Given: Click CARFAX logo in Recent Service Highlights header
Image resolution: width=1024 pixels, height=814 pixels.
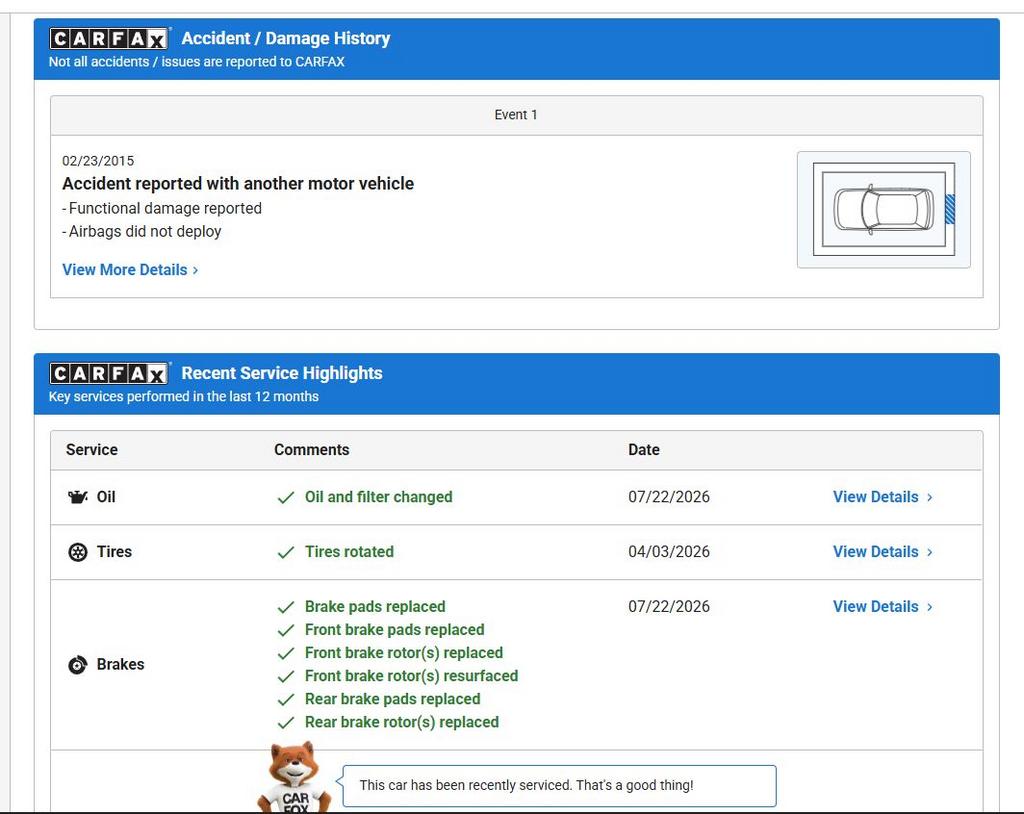Looking at the screenshot, I should click(109, 374).
